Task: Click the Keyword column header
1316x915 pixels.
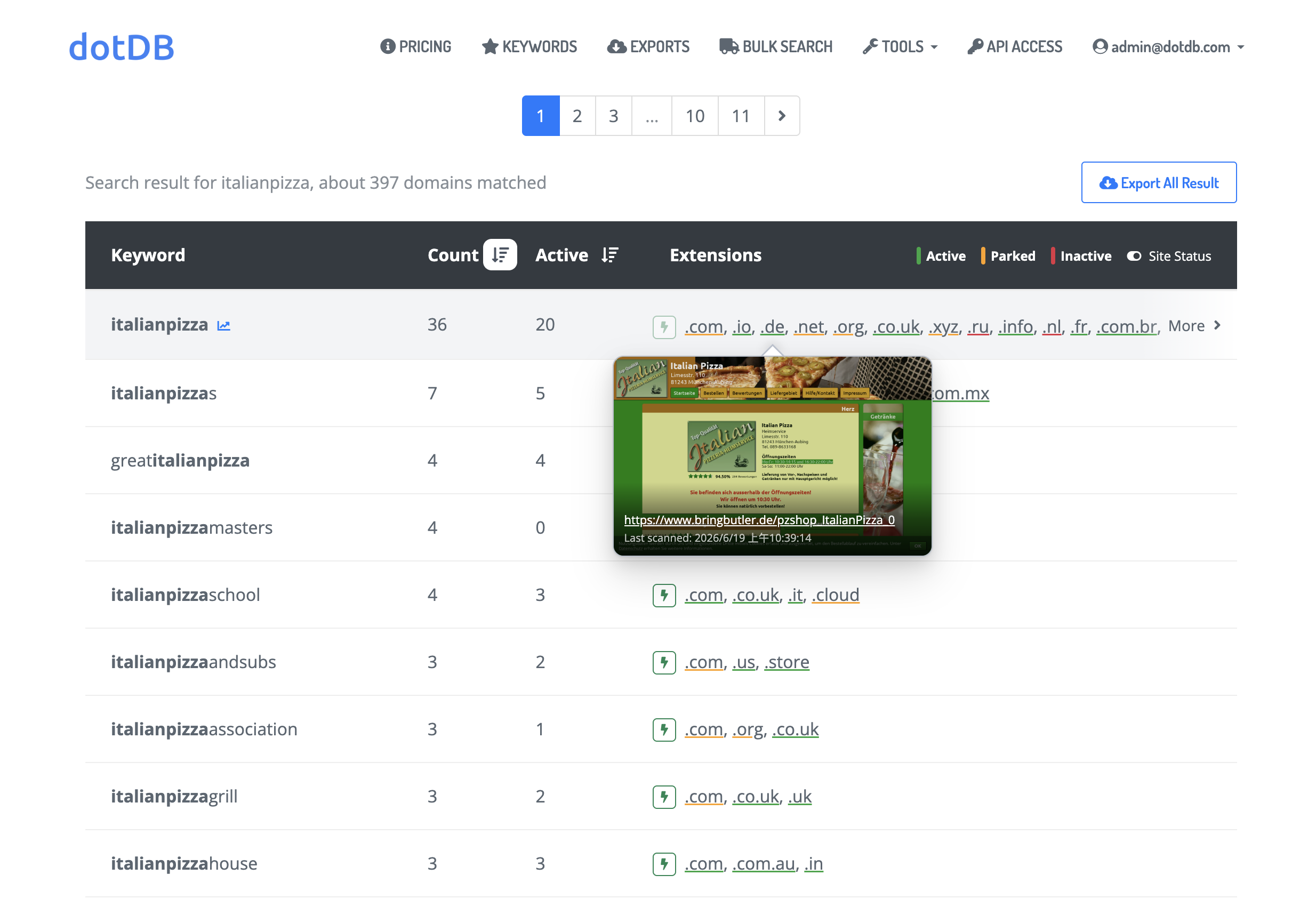Action: tap(148, 254)
